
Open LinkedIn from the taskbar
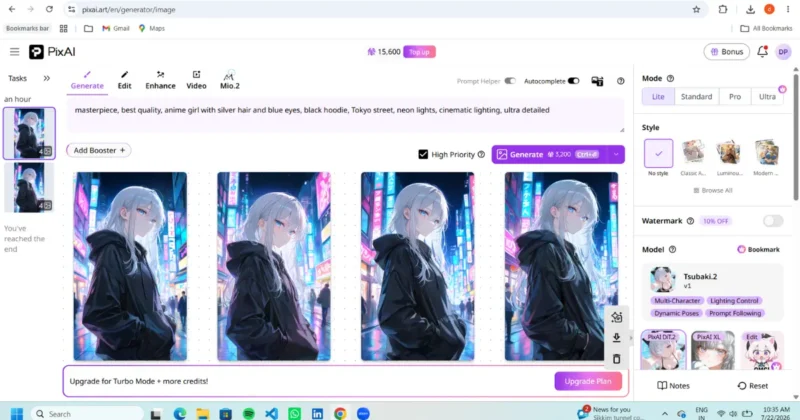tap(317, 413)
